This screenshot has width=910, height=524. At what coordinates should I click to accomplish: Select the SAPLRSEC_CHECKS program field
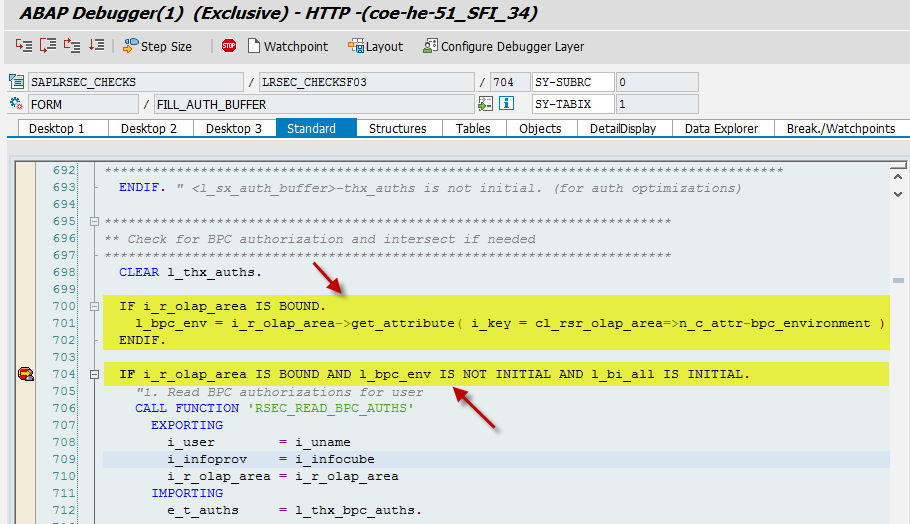(x=136, y=82)
